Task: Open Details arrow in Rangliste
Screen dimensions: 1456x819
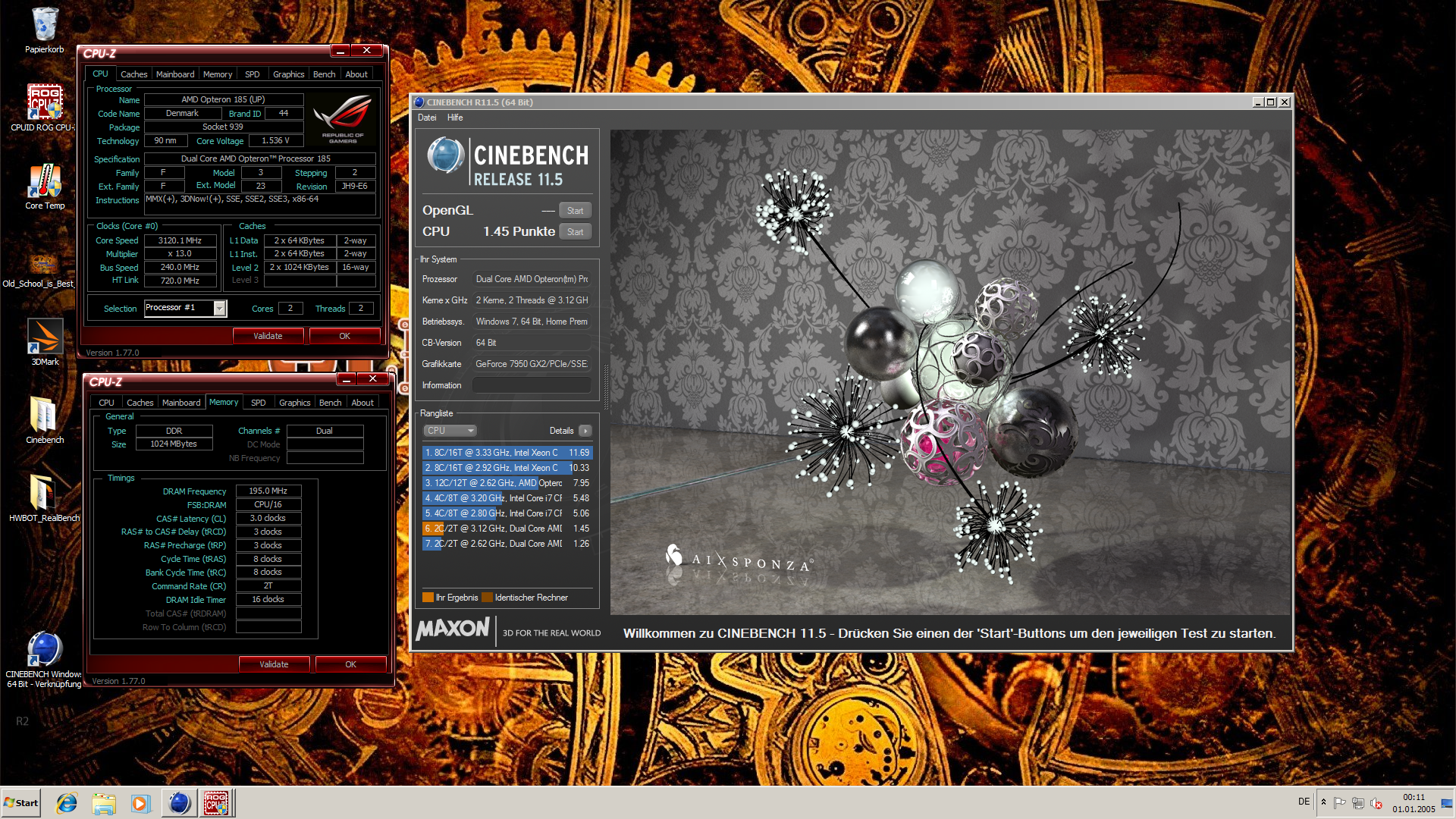Action: tap(585, 431)
